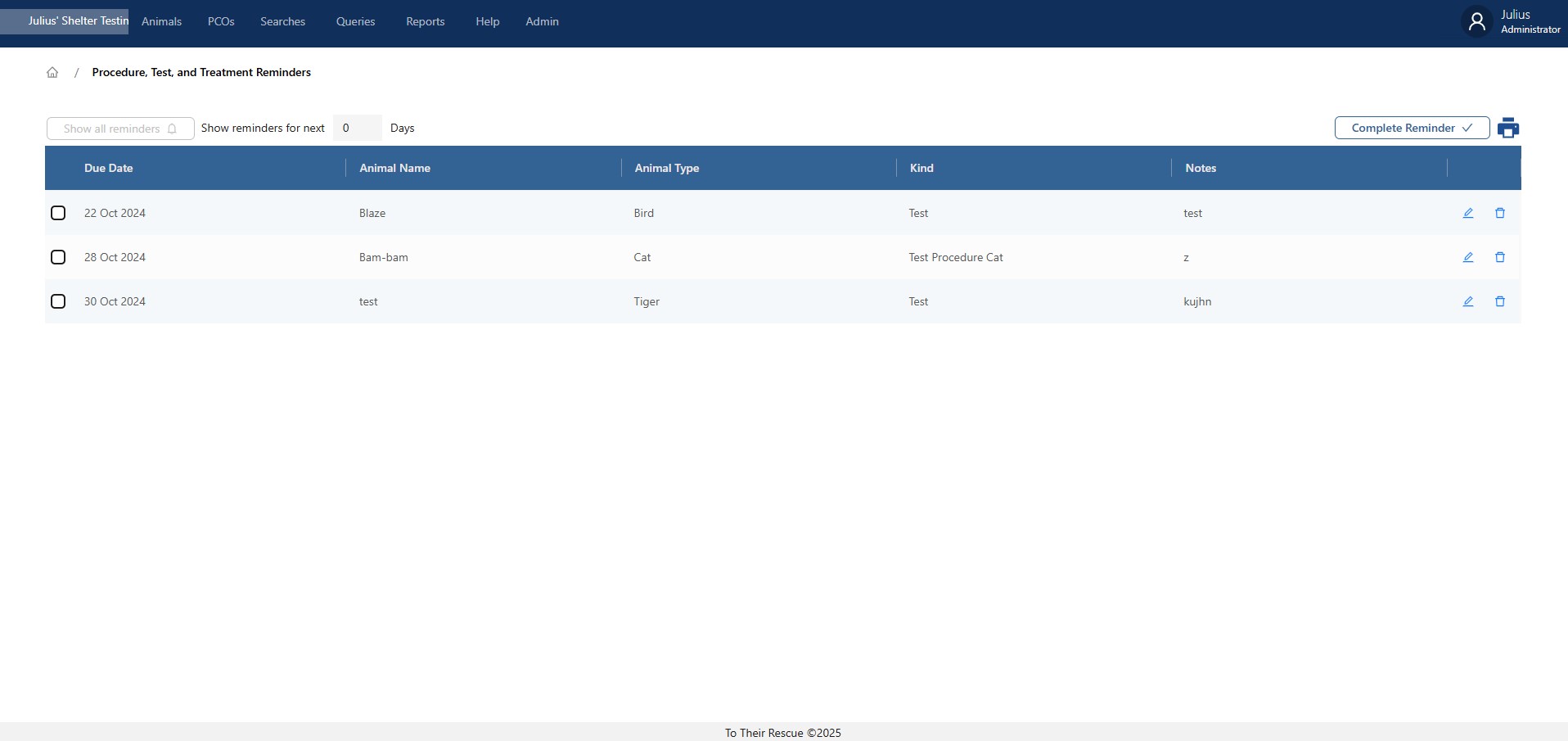Screen dimensions: 1568x741
Task: Delete the Bam-bam reminder using trash icon
Action: point(1499,257)
